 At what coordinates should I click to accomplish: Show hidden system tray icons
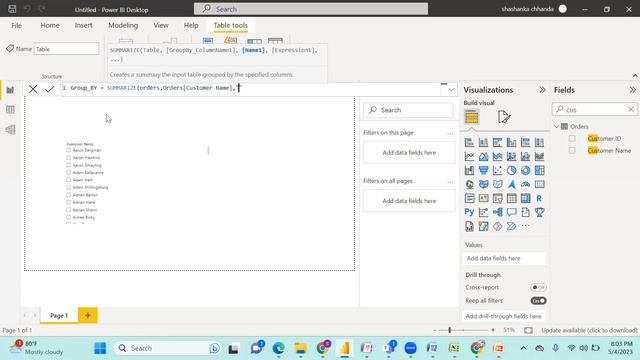pos(523,348)
